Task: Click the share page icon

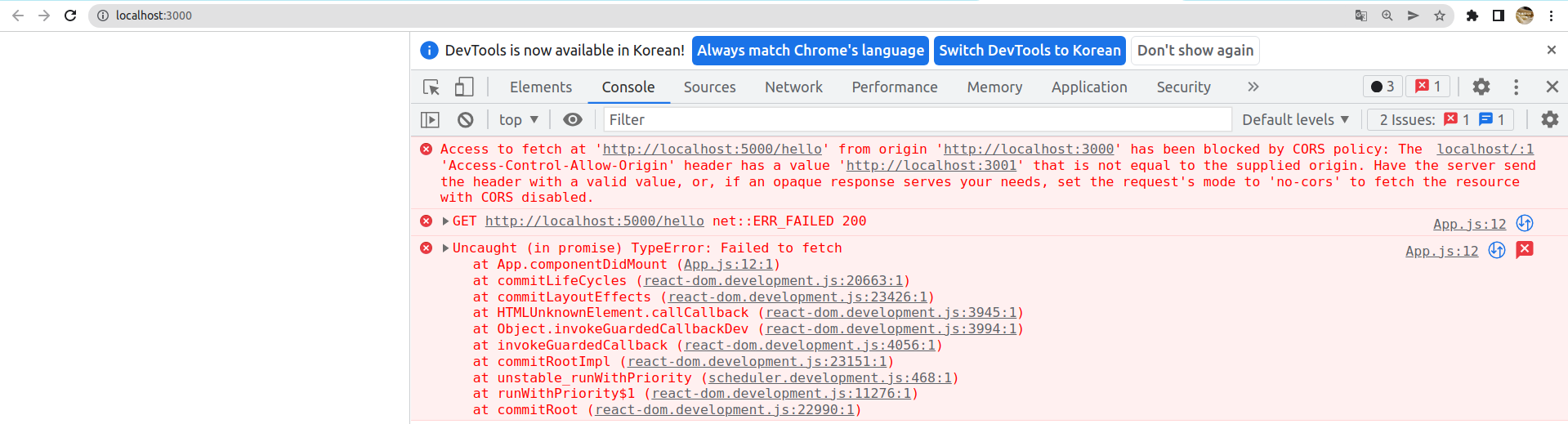Action: tap(1413, 16)
